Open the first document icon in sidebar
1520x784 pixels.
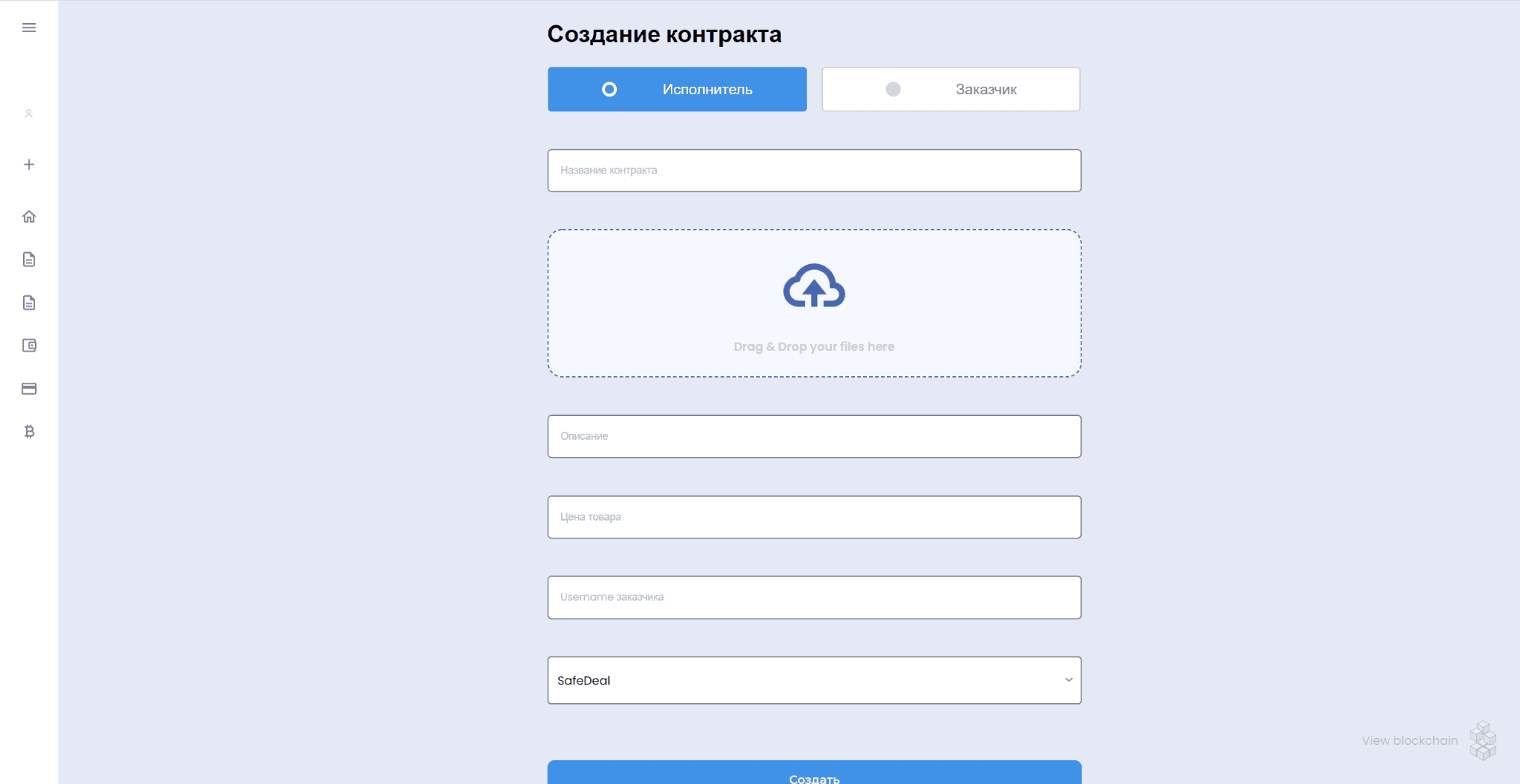point(29,260)
